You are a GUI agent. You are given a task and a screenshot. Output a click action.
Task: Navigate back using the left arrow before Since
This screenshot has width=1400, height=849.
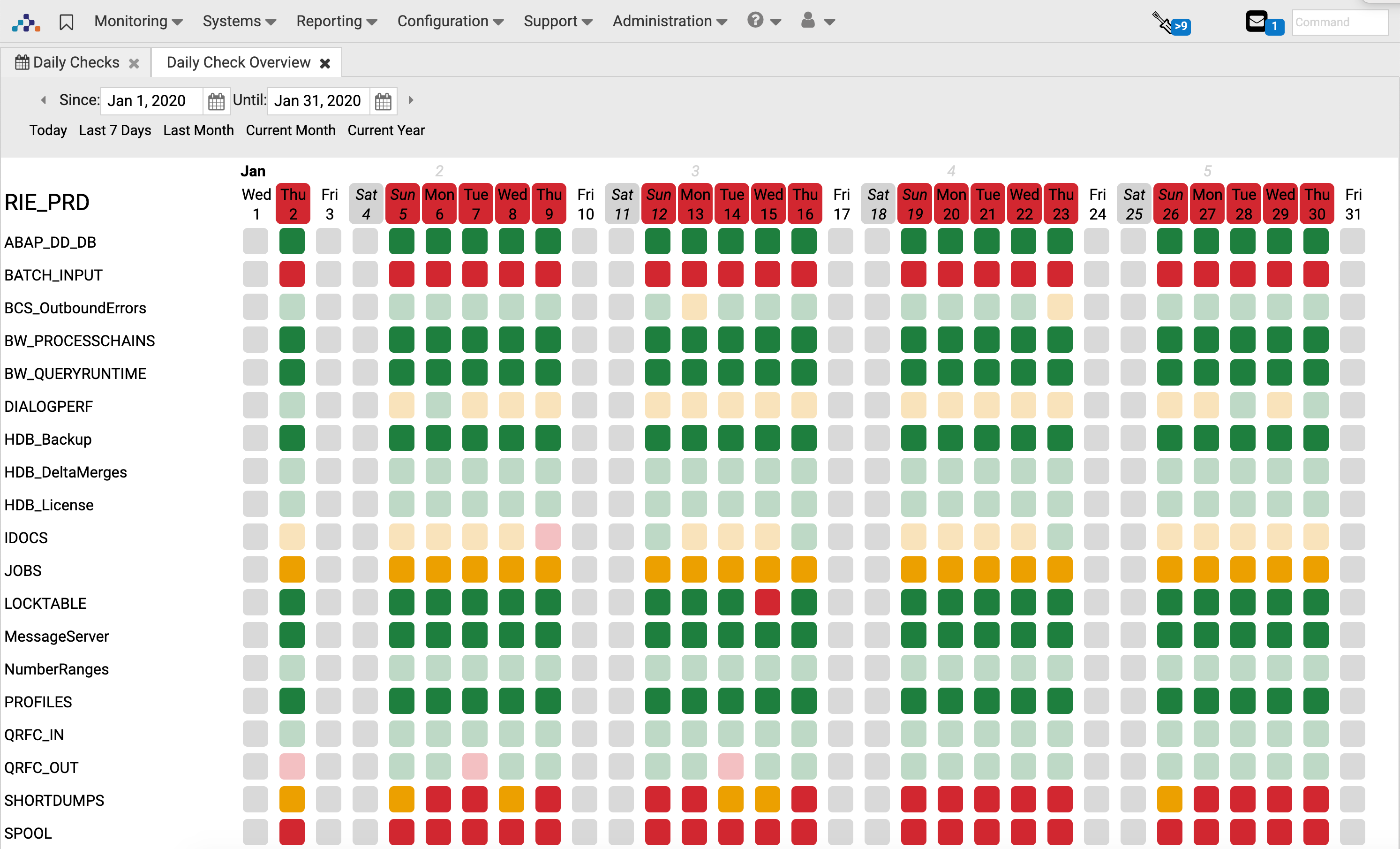click(43, 100)
